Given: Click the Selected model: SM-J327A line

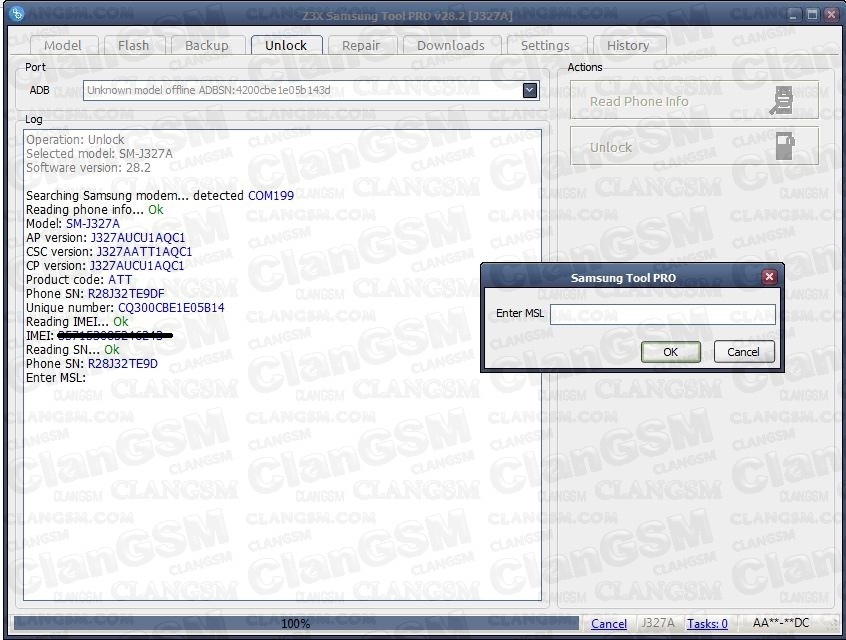Looking at the screenshot, I should pos(99,153).
